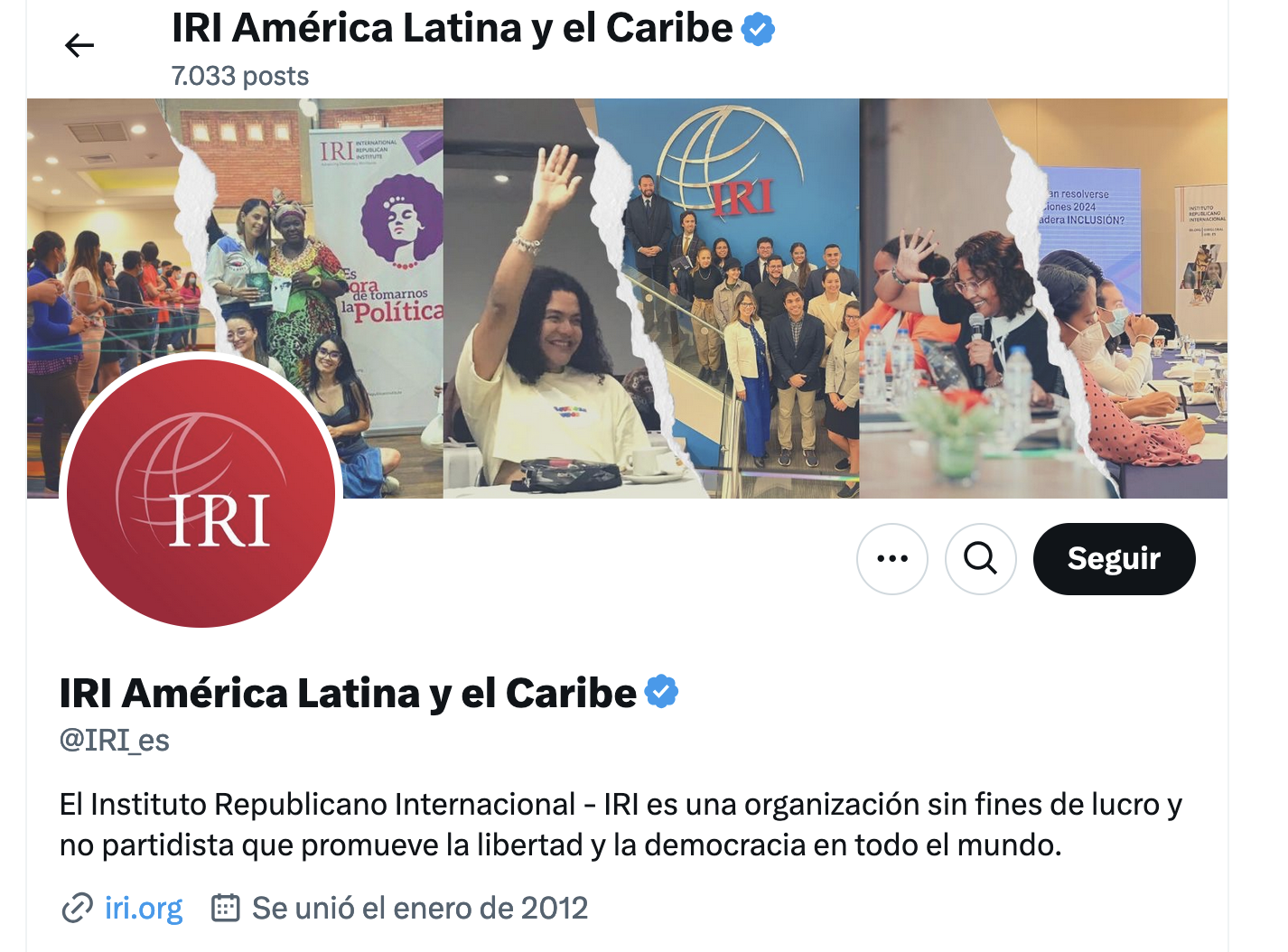The width and height of the screenshot is (1288, 952).
Task: Go back using the left arrow
Action: (x=79, y=45)
